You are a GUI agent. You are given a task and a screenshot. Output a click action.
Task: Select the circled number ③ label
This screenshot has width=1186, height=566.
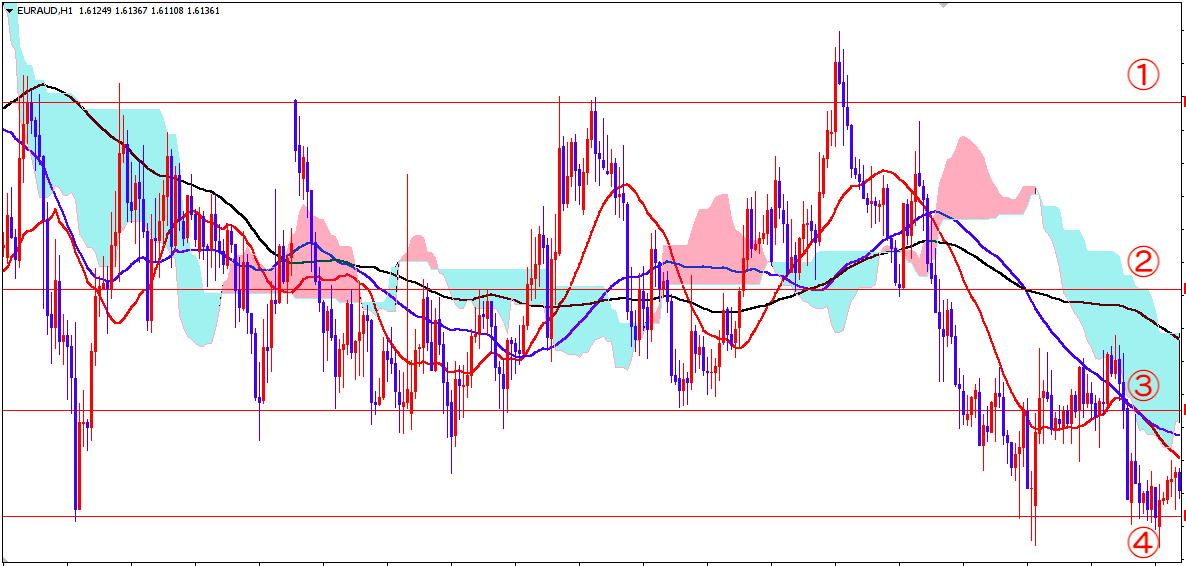tap(1143, 385)
